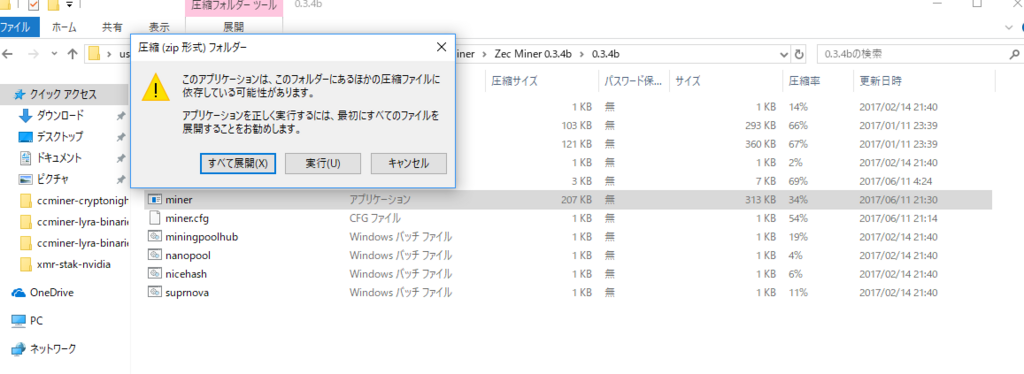Select クイック アクセス in navigation pane
The height and width of the screenshot is (374, 1024).
click(x=63, y=95)
